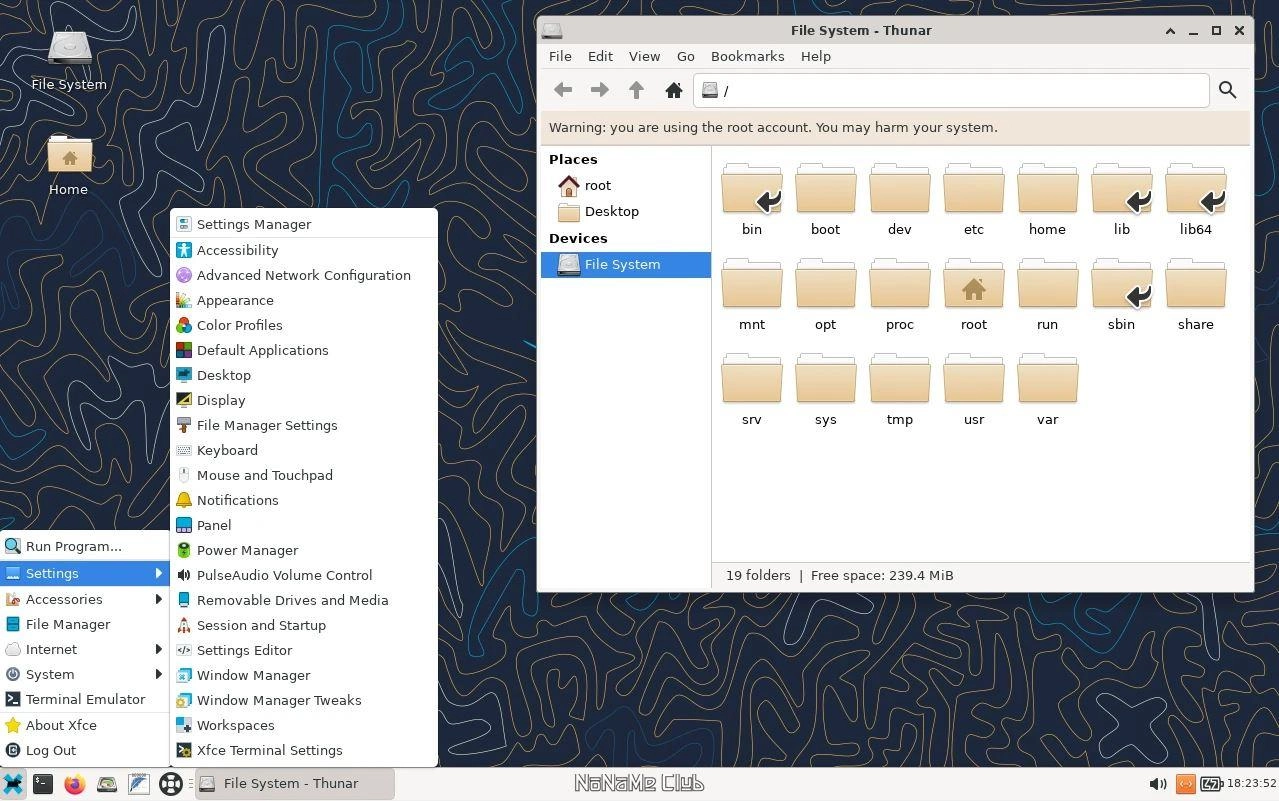
Task: Expand the Internet submenu arrow
Action: pyautogui.click(x=159, y=649)
